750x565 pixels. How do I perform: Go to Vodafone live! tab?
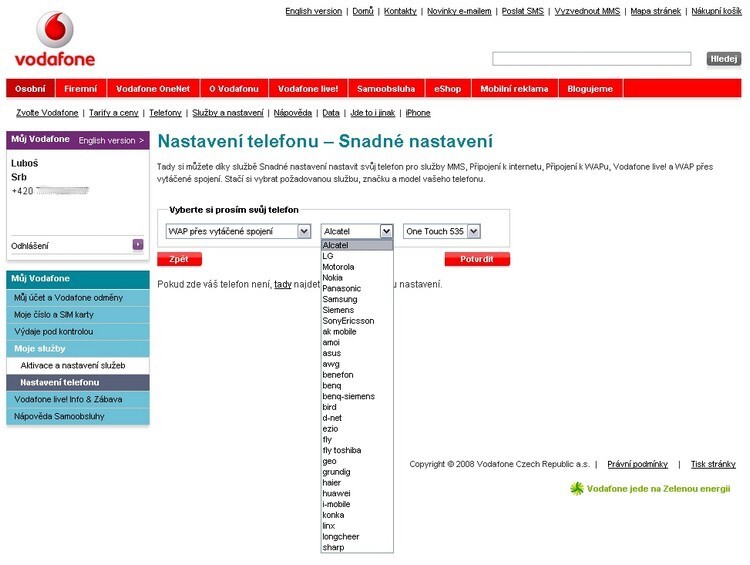click(308, 89)
